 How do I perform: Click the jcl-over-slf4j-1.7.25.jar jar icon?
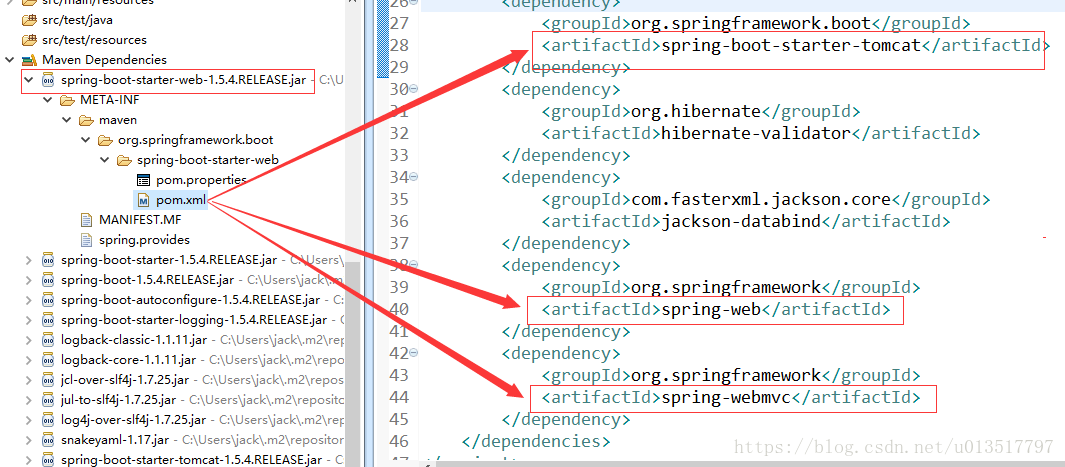pyautogui.click(x=48, y=379)
